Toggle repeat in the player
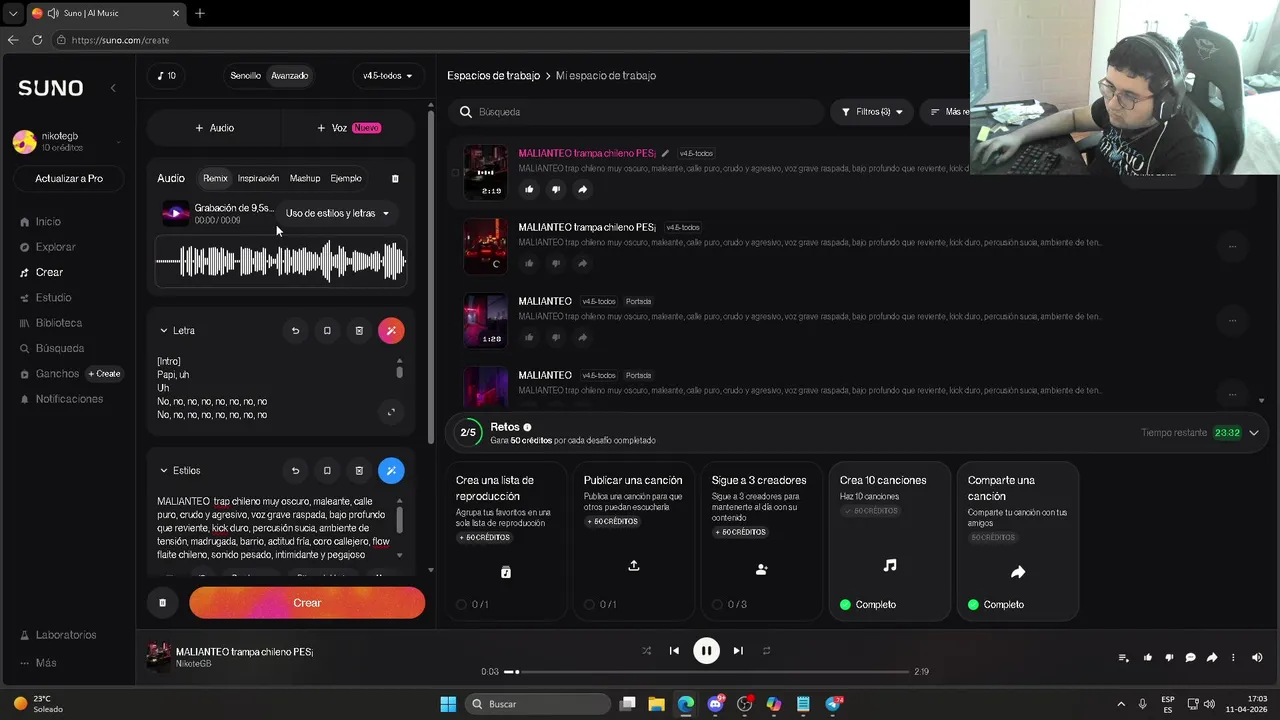Screen dimensions: 1280x720 pos(766,651)
